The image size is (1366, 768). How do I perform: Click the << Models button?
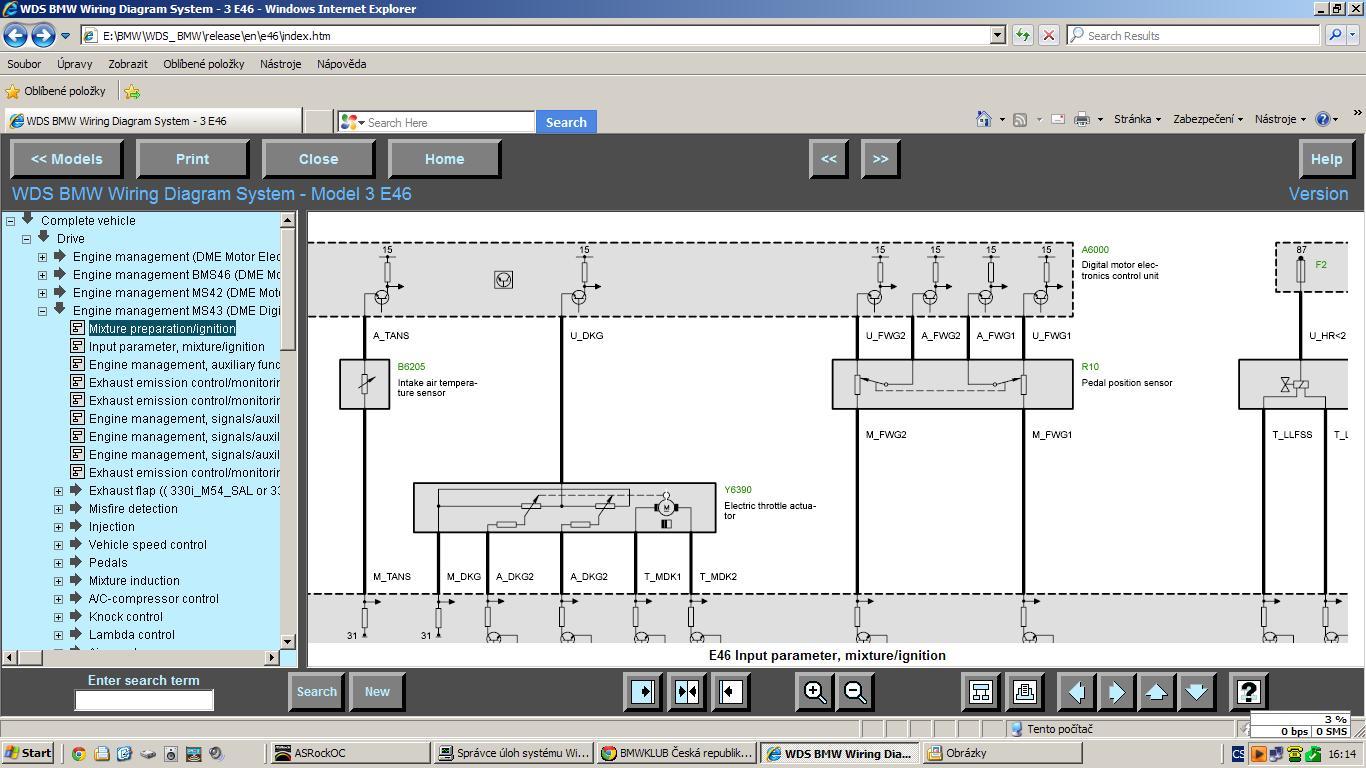(x=67, y=159)
